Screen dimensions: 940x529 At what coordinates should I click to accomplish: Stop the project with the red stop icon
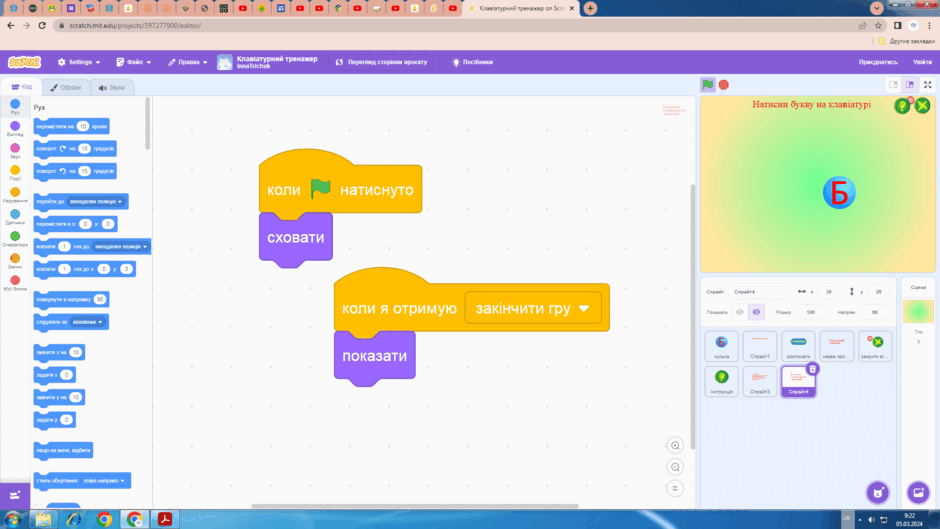pos(724,85)
